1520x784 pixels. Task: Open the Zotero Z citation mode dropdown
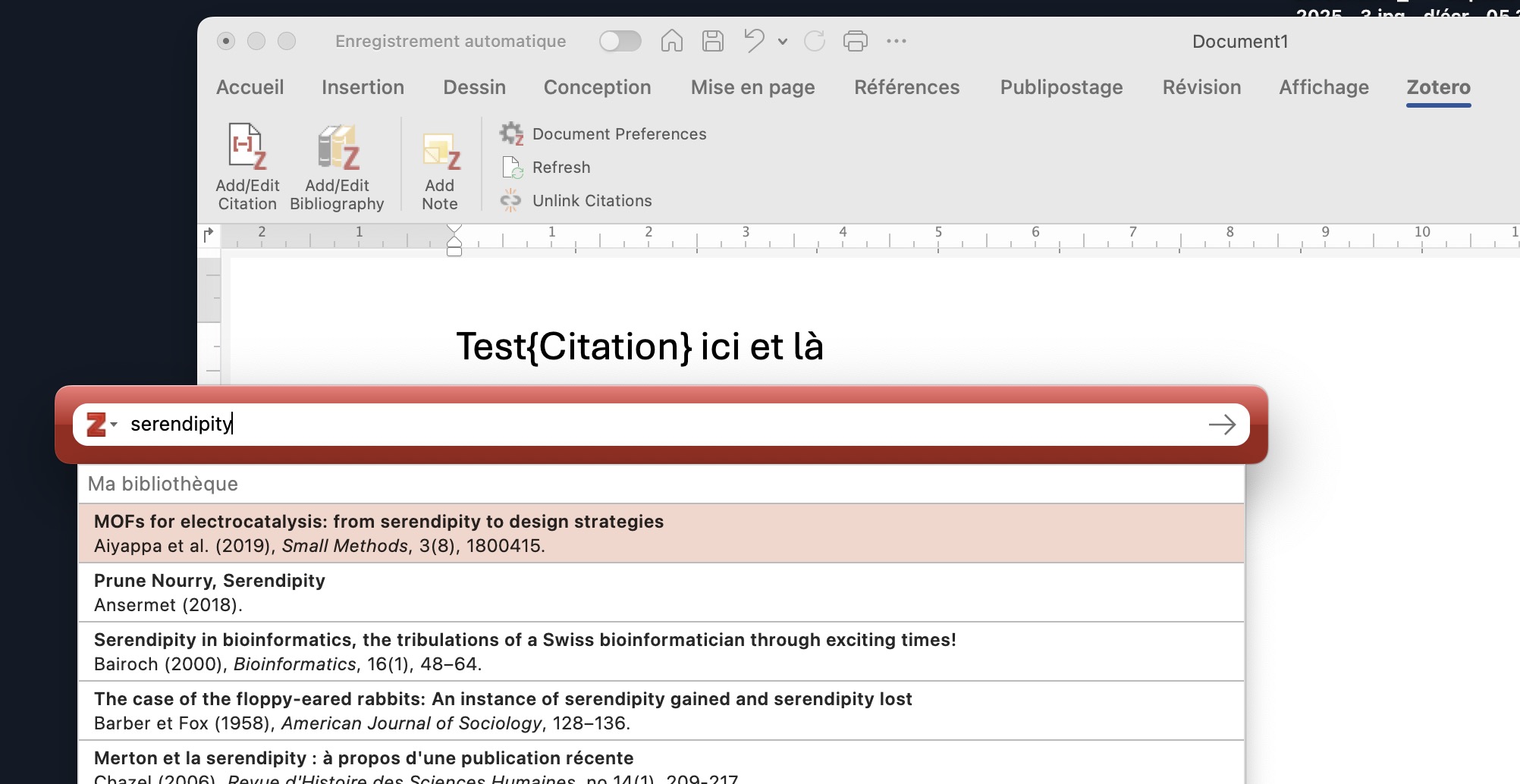(102, 425)
